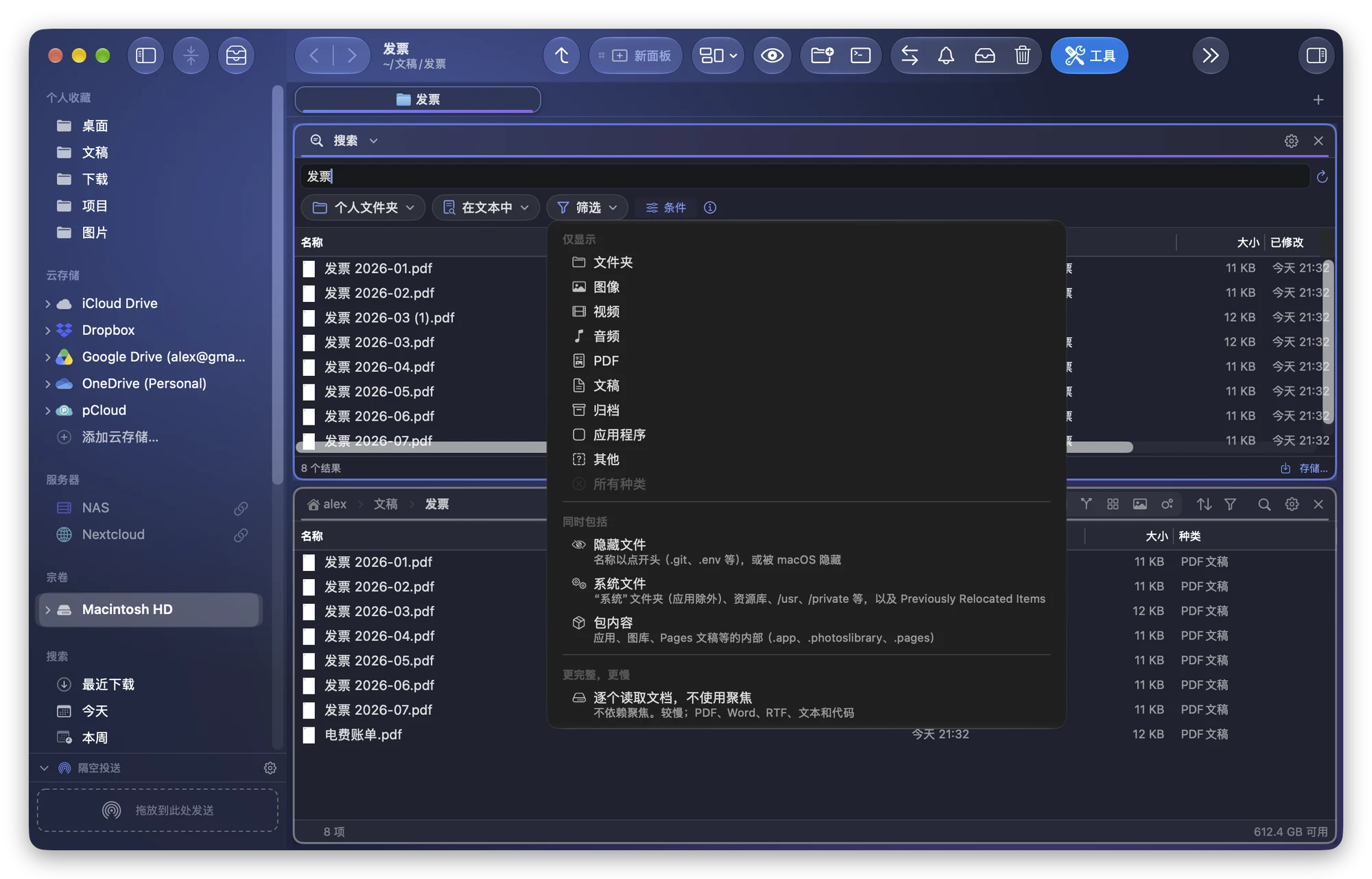Screen dimensions: 1372x879
Task: Click the search text field containing 发票
Action: (805, 176)
